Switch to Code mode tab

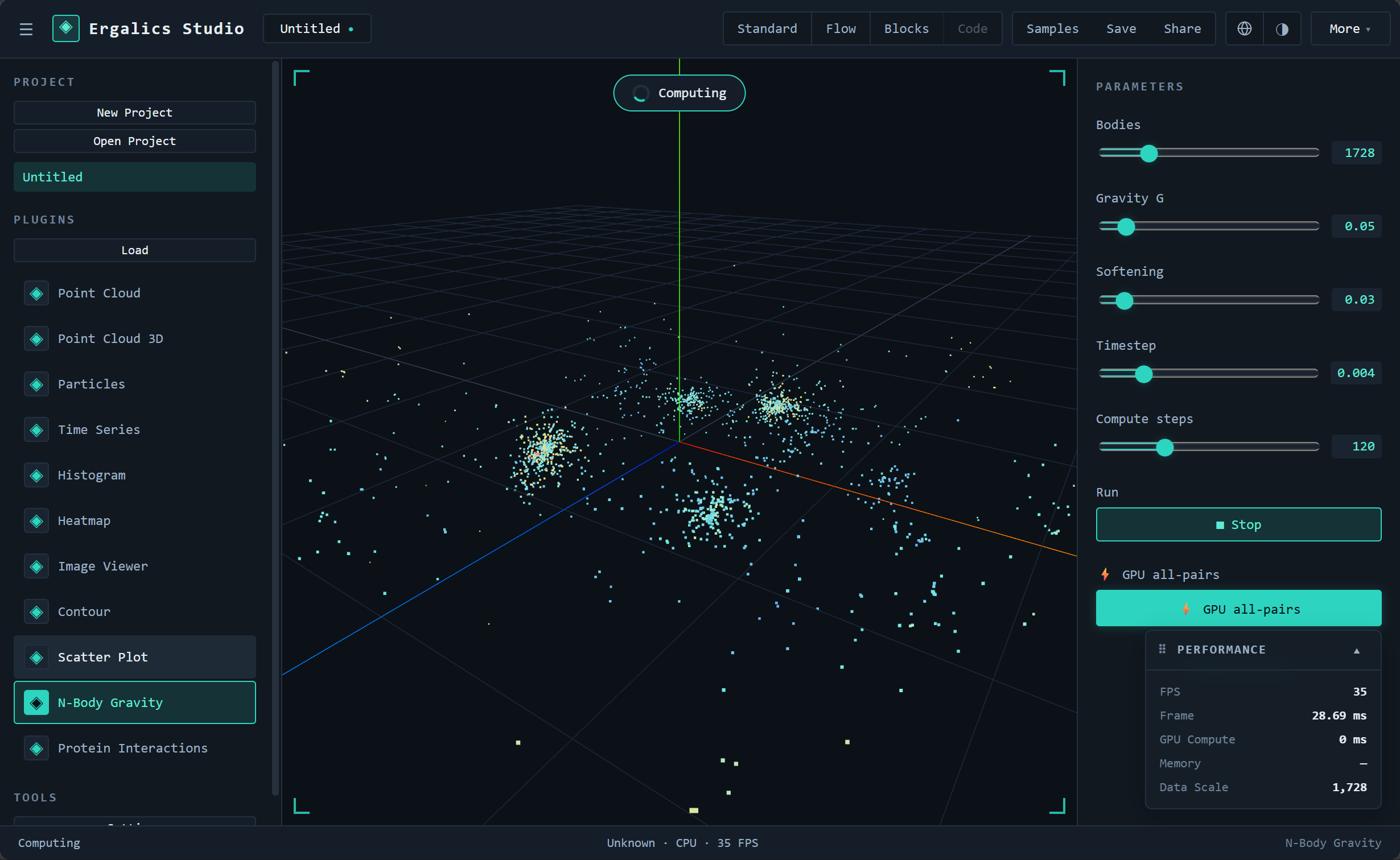972,28
